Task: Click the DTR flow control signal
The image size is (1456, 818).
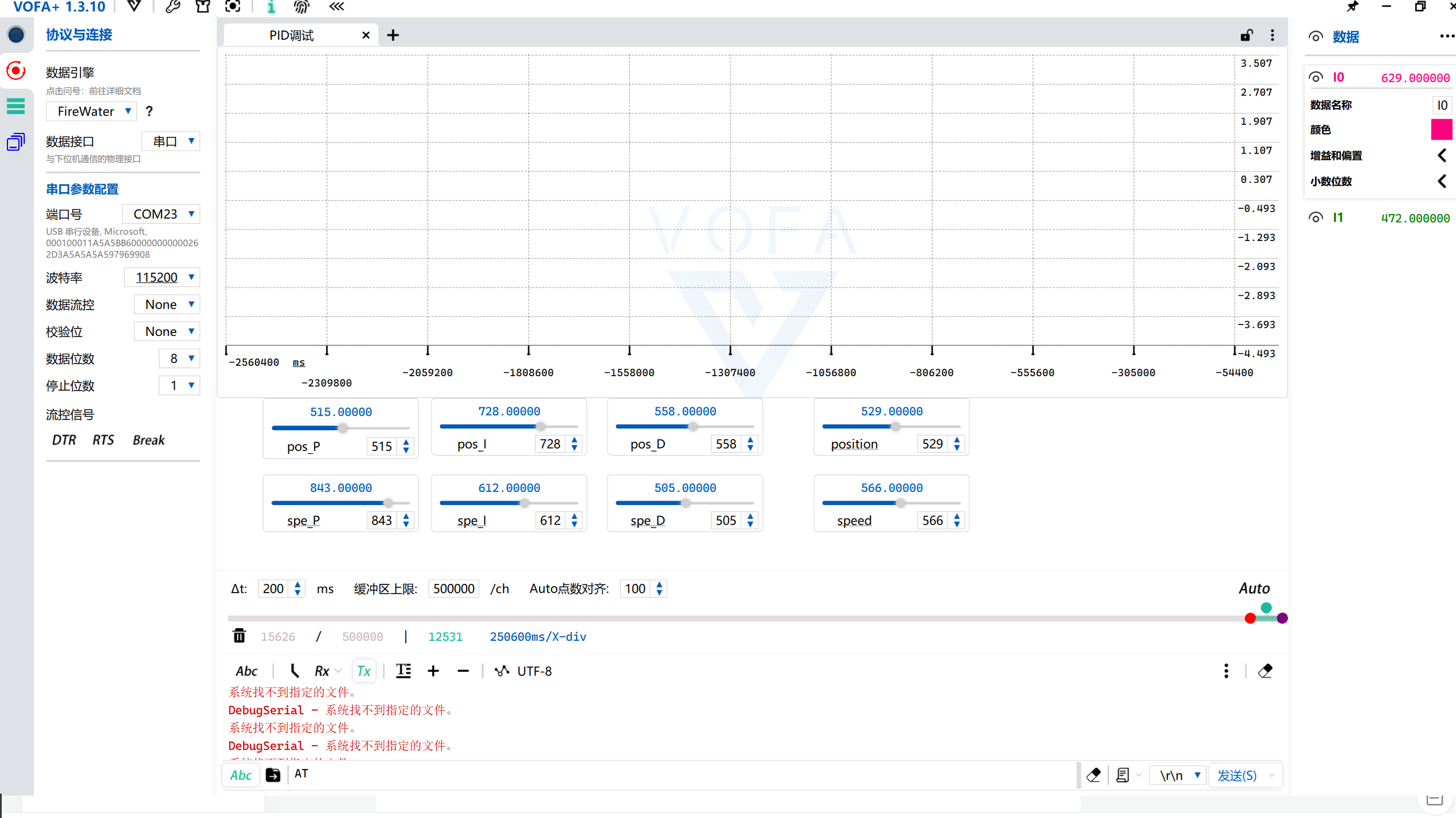Action: tap(64, 440)
